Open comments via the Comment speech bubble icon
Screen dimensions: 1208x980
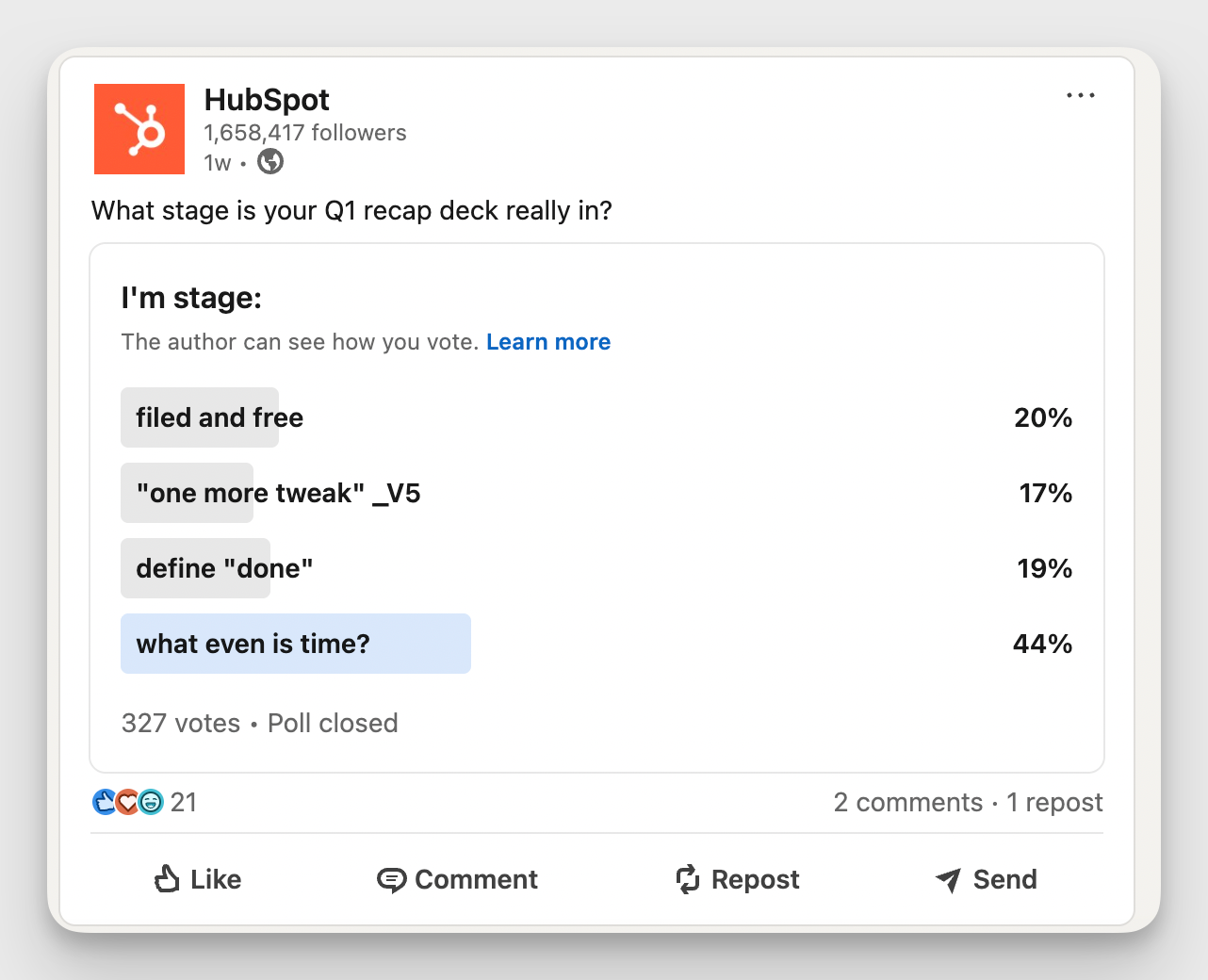click(x=393, y=879)
